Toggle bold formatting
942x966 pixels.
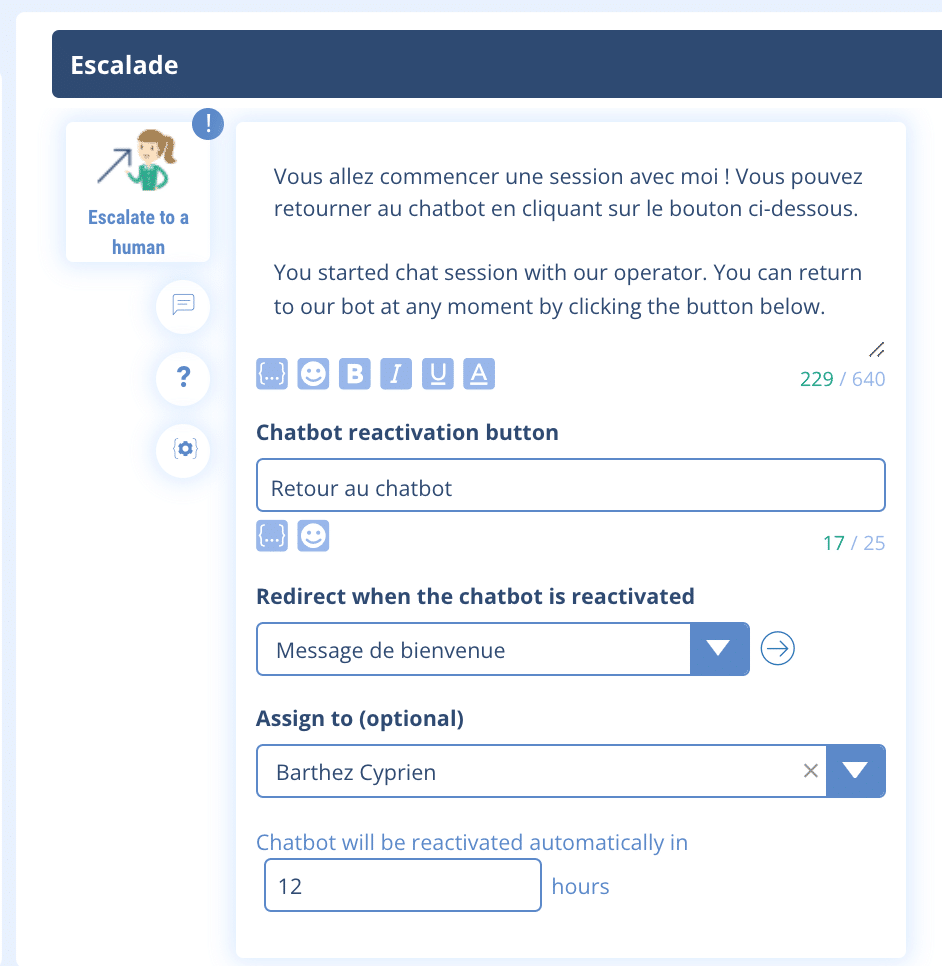click(355, 374)
